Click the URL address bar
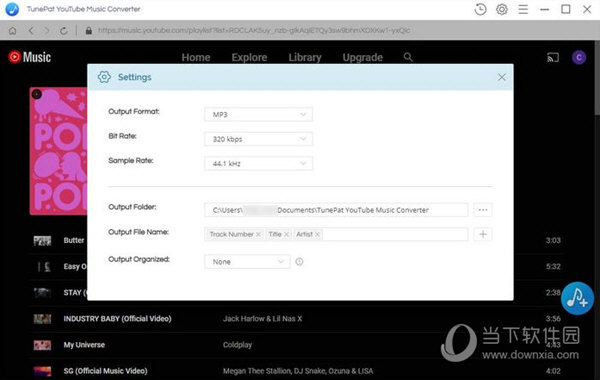Screen dimensions: 600x380 254,31
